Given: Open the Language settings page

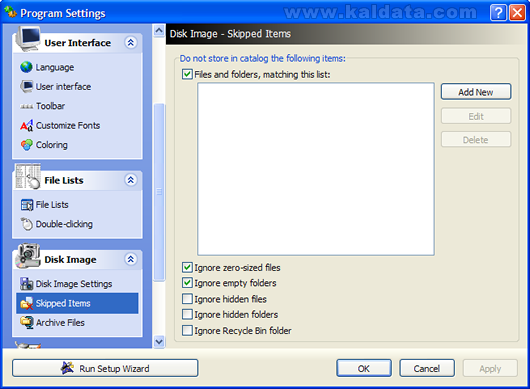Looking at the screenshot, I should (55, 67).
